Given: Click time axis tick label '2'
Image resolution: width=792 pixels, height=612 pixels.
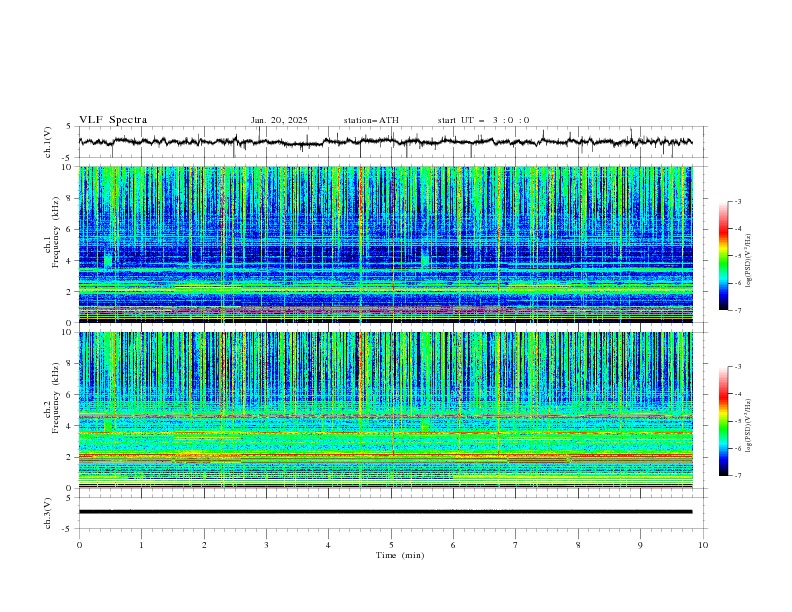Looking at the screenshot, I should [x=204, y=545].
